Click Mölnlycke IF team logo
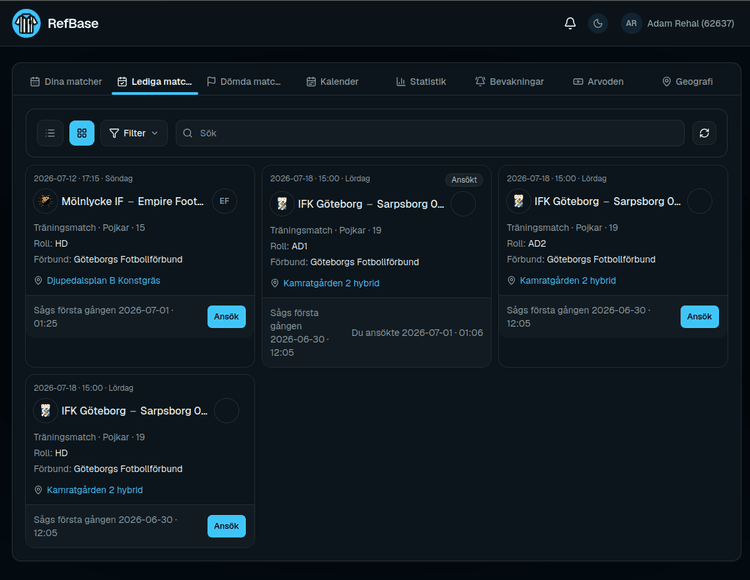 (x=45, y=201)
